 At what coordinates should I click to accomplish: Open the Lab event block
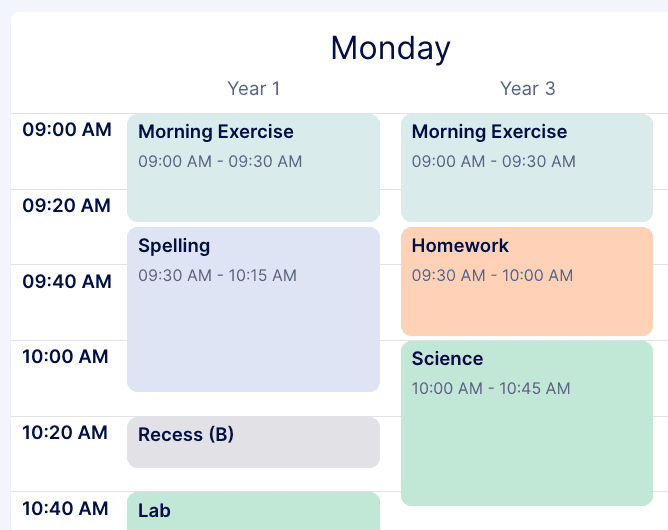253,511
